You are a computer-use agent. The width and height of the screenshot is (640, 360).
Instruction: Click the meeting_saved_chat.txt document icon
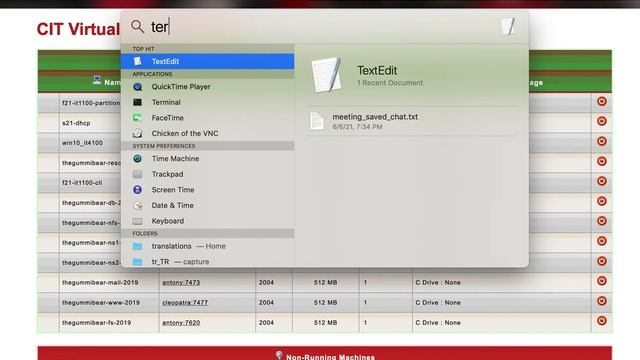click(317, 121)
